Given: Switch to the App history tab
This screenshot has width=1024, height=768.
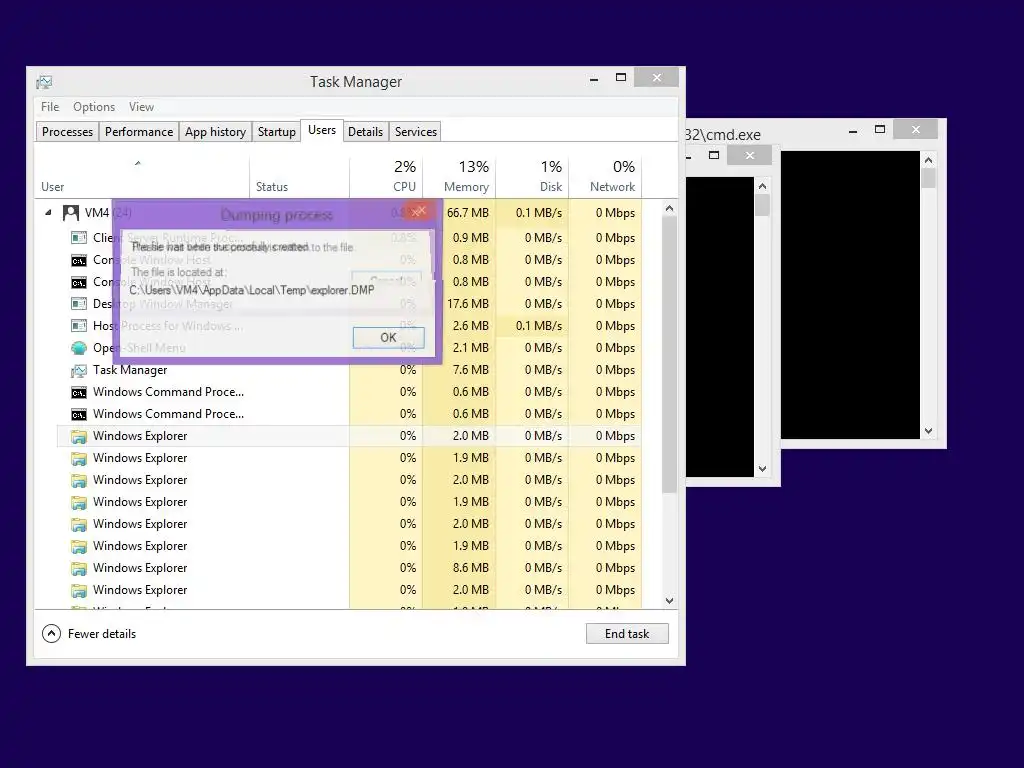Looking at the screenshot, I should point(215,132).
